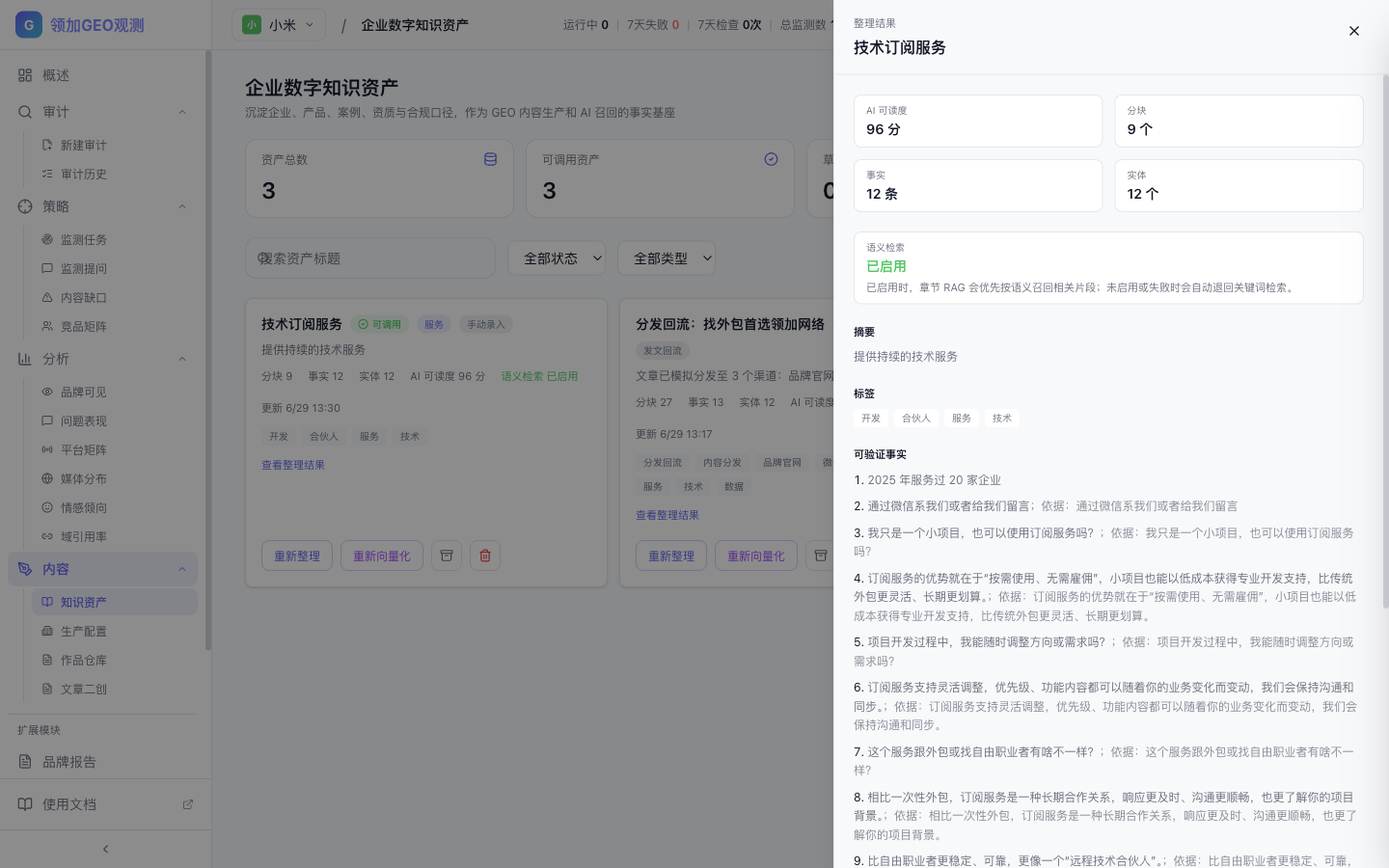Click external link icon beside 使用文档

pyautogui.click(x=188, y=804)
